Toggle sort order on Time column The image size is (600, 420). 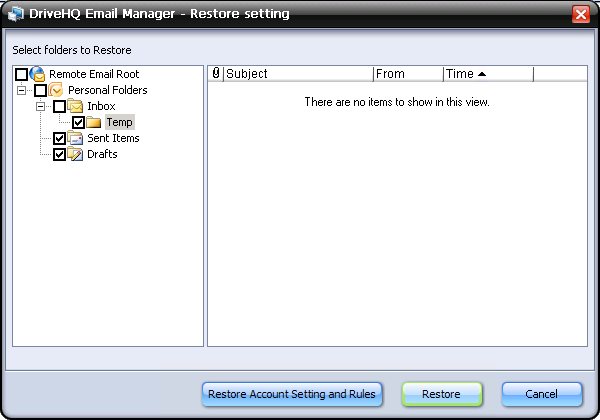(488, 74)
